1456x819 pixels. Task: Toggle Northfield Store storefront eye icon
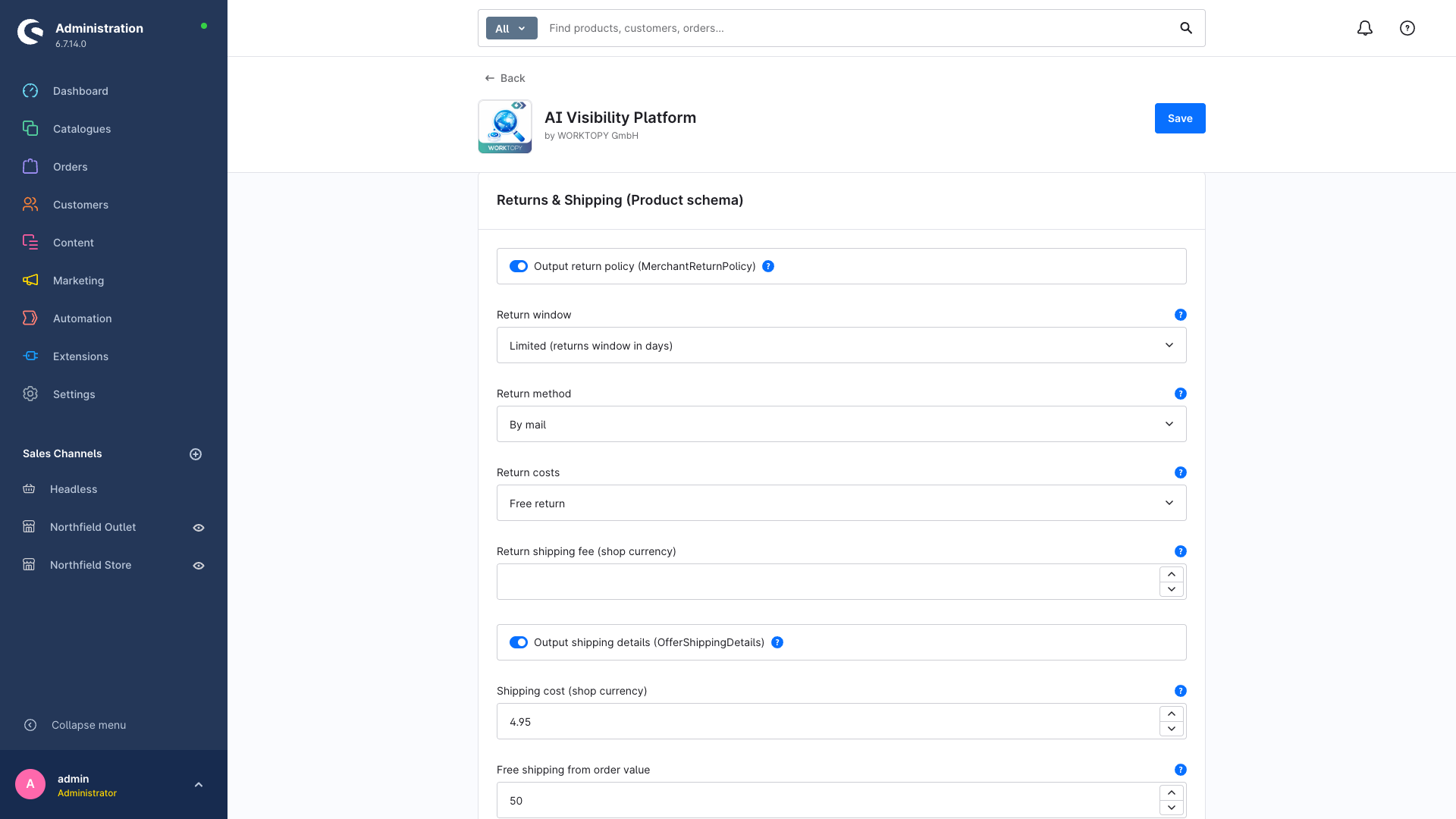199,566
